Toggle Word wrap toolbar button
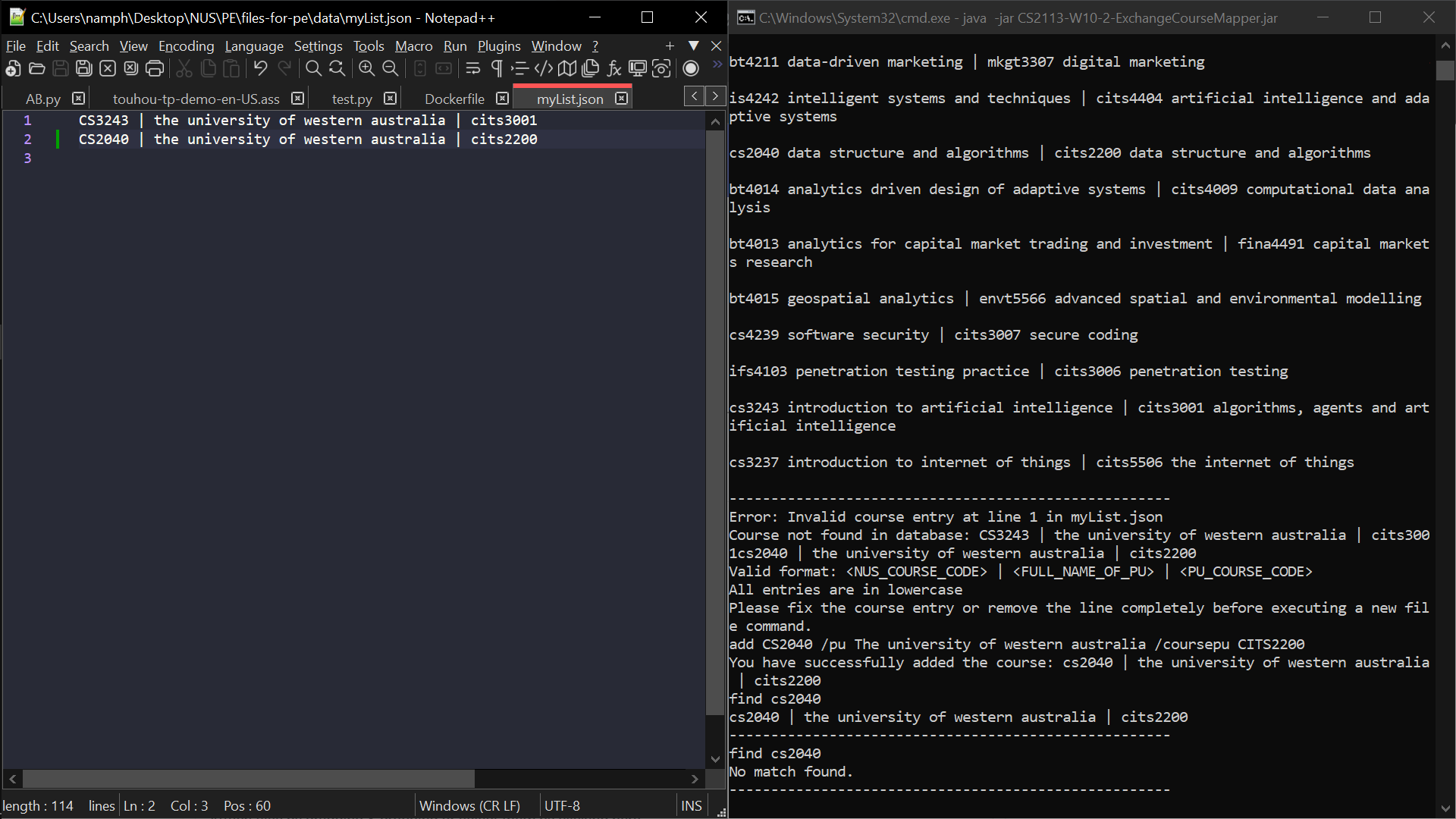The width and height of the screenshot is (1456, 819). 472,69
